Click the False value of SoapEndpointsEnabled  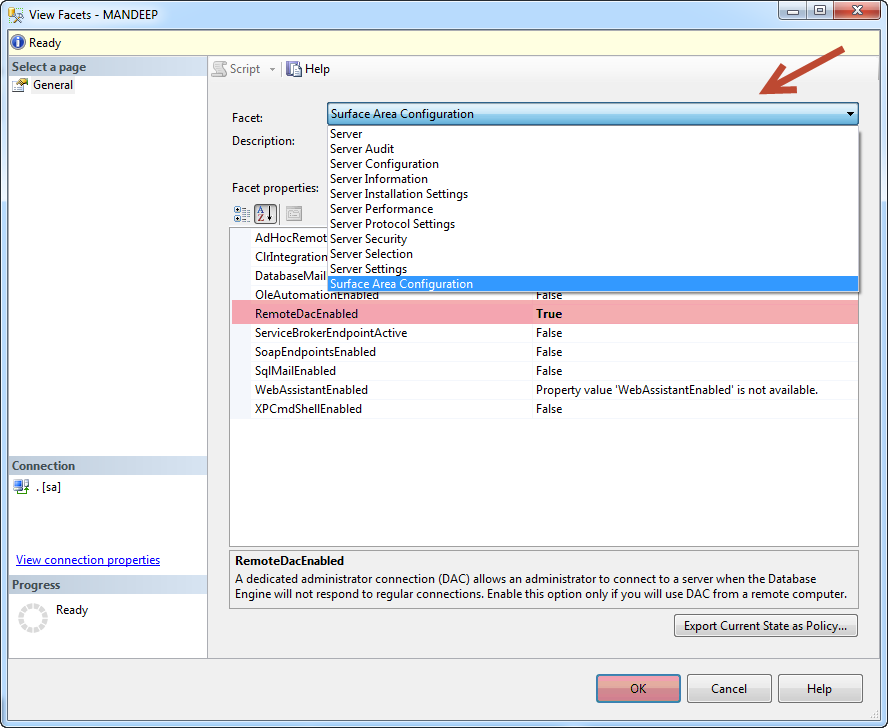[549, 352]
